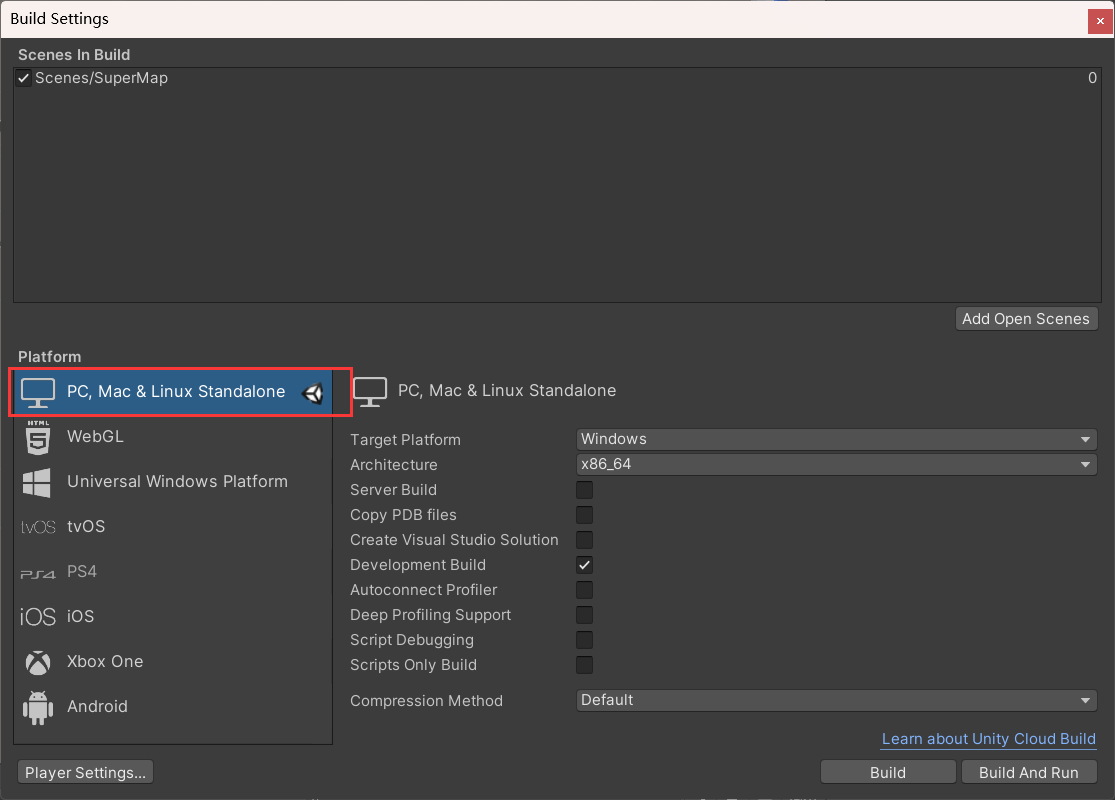Image resolution: width=1115 pixels, height=800 pixels.
Task: Click Add Open Scenes button
Action: tap(1026, 319)
